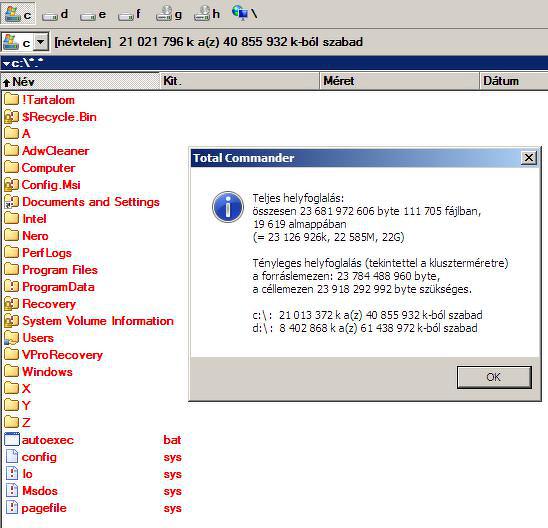548x528 pixels.
Task: Select Io sys file icon
Action: click(12, 474)
